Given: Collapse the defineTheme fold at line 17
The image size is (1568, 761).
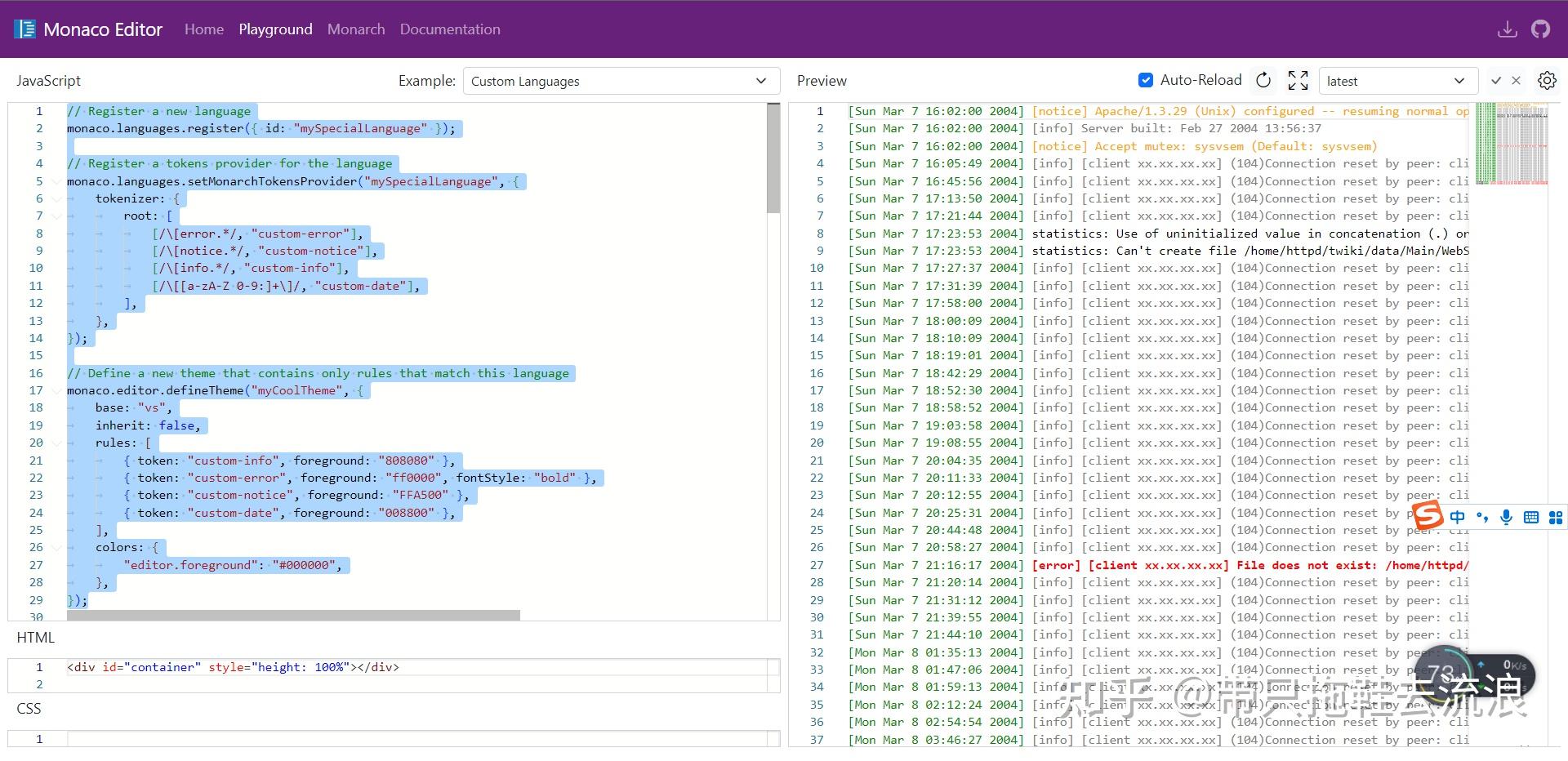Looking at the screenshot, I should click(56, 390).
